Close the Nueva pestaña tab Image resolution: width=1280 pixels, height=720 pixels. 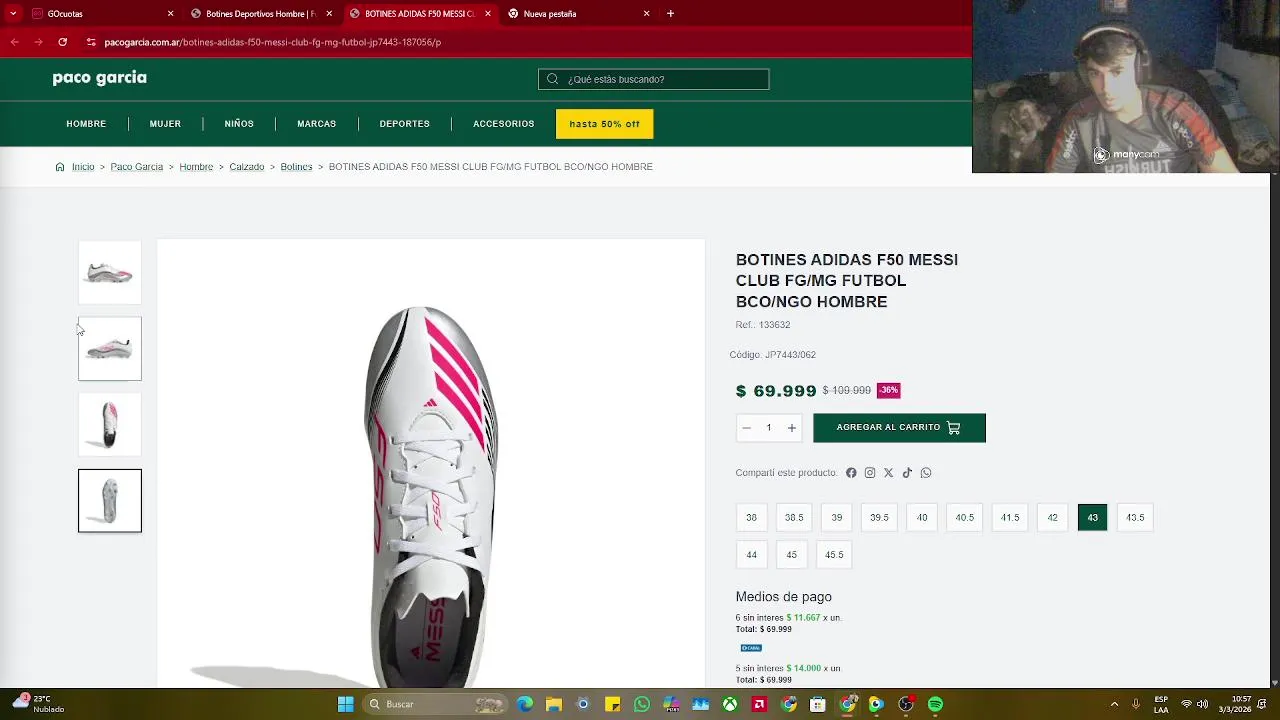[646, 14]
